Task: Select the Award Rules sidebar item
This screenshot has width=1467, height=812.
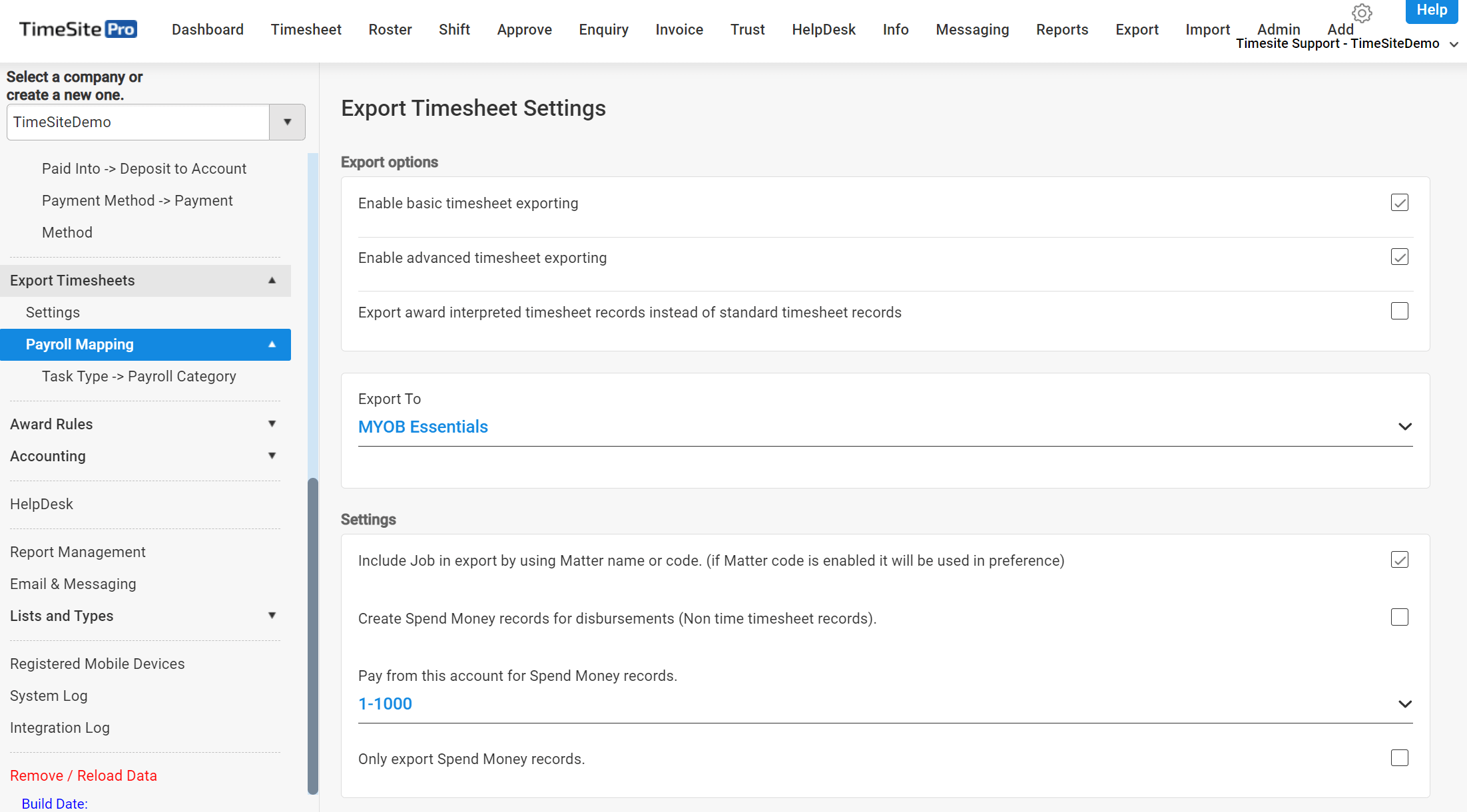Action: tap(51, 424)
